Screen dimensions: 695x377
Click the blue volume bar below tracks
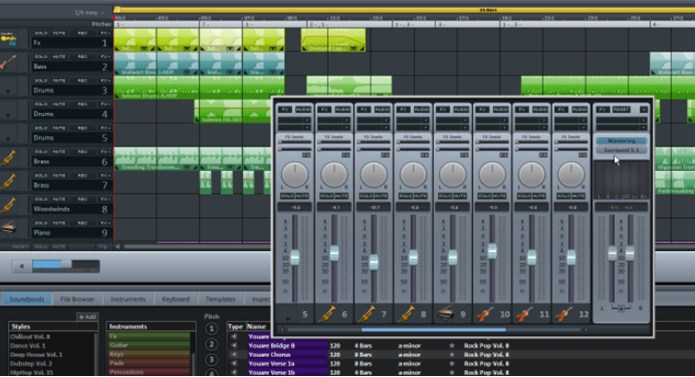(x=66, y=266)
